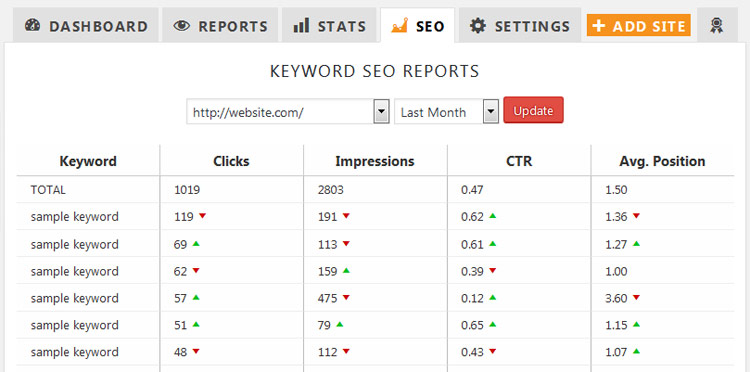Click the Clicks column header
The width and height of the screenshot is (750, 372).
click(232, 161)
